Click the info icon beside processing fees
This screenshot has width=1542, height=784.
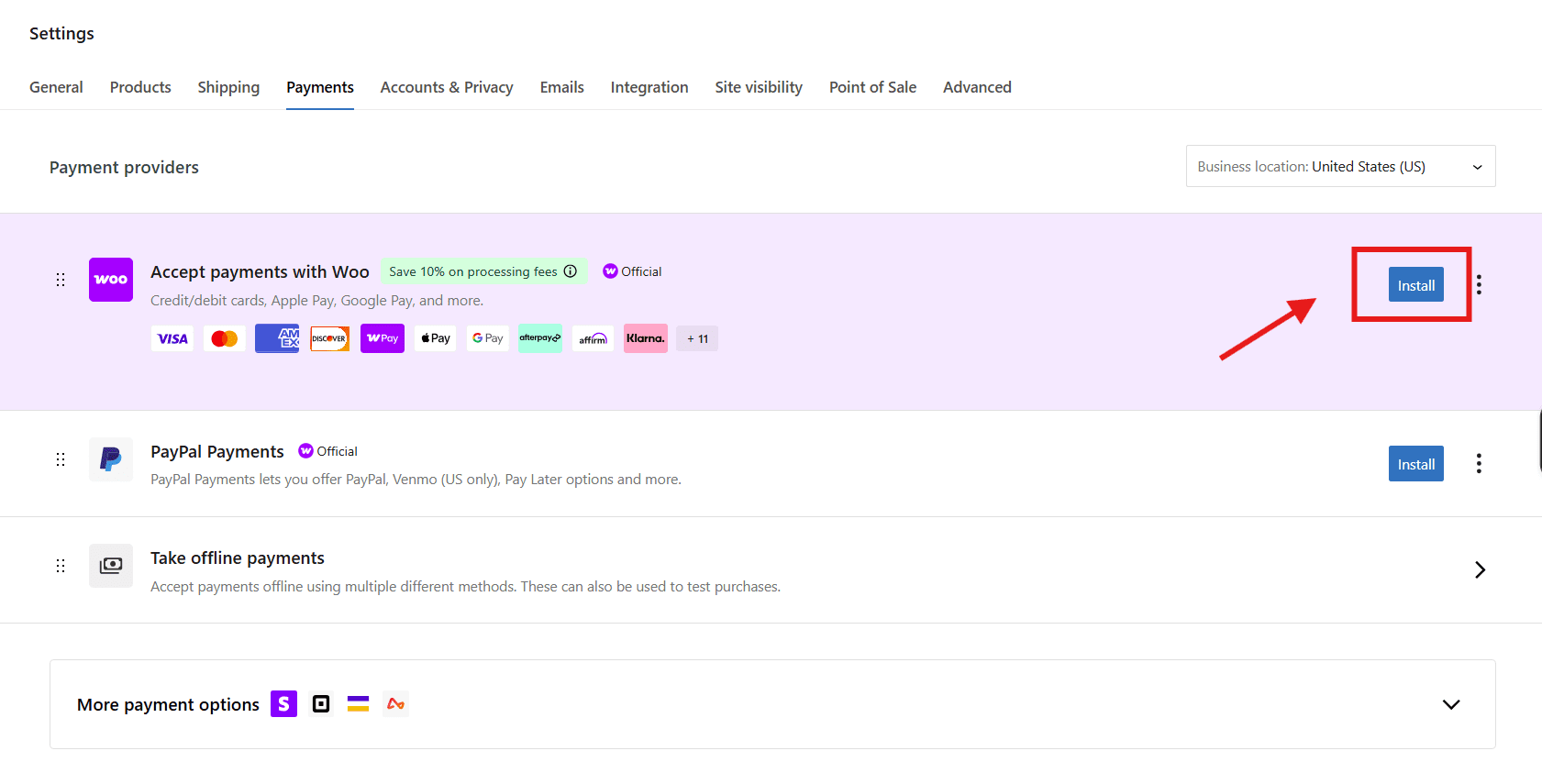(571, 271)
